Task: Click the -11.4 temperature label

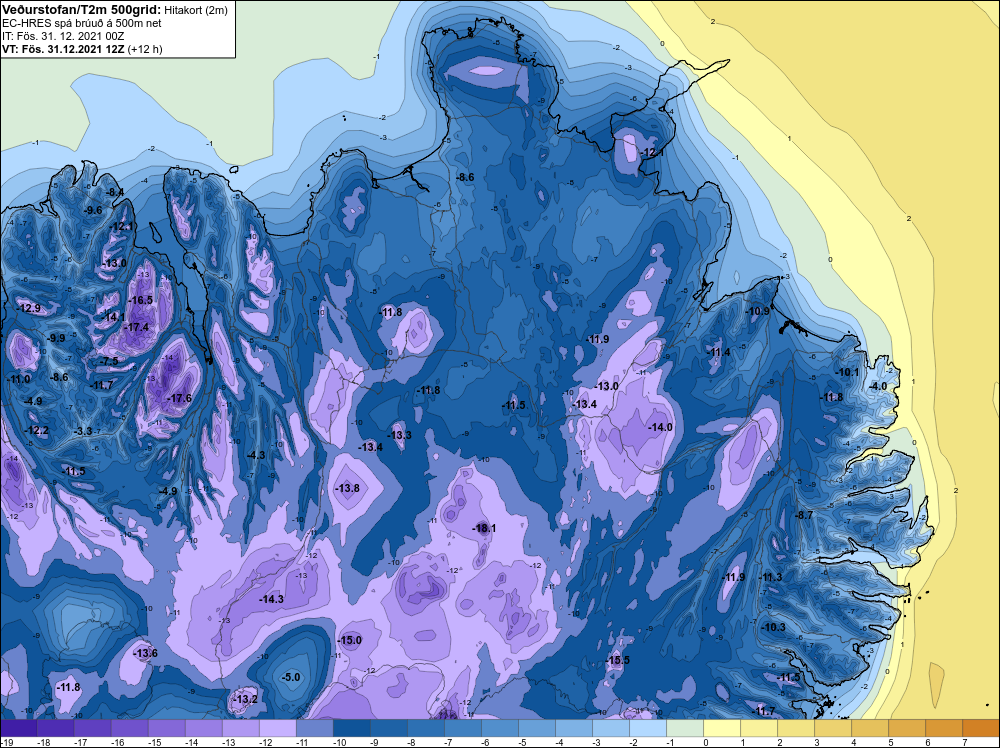Action: point(719,353)
